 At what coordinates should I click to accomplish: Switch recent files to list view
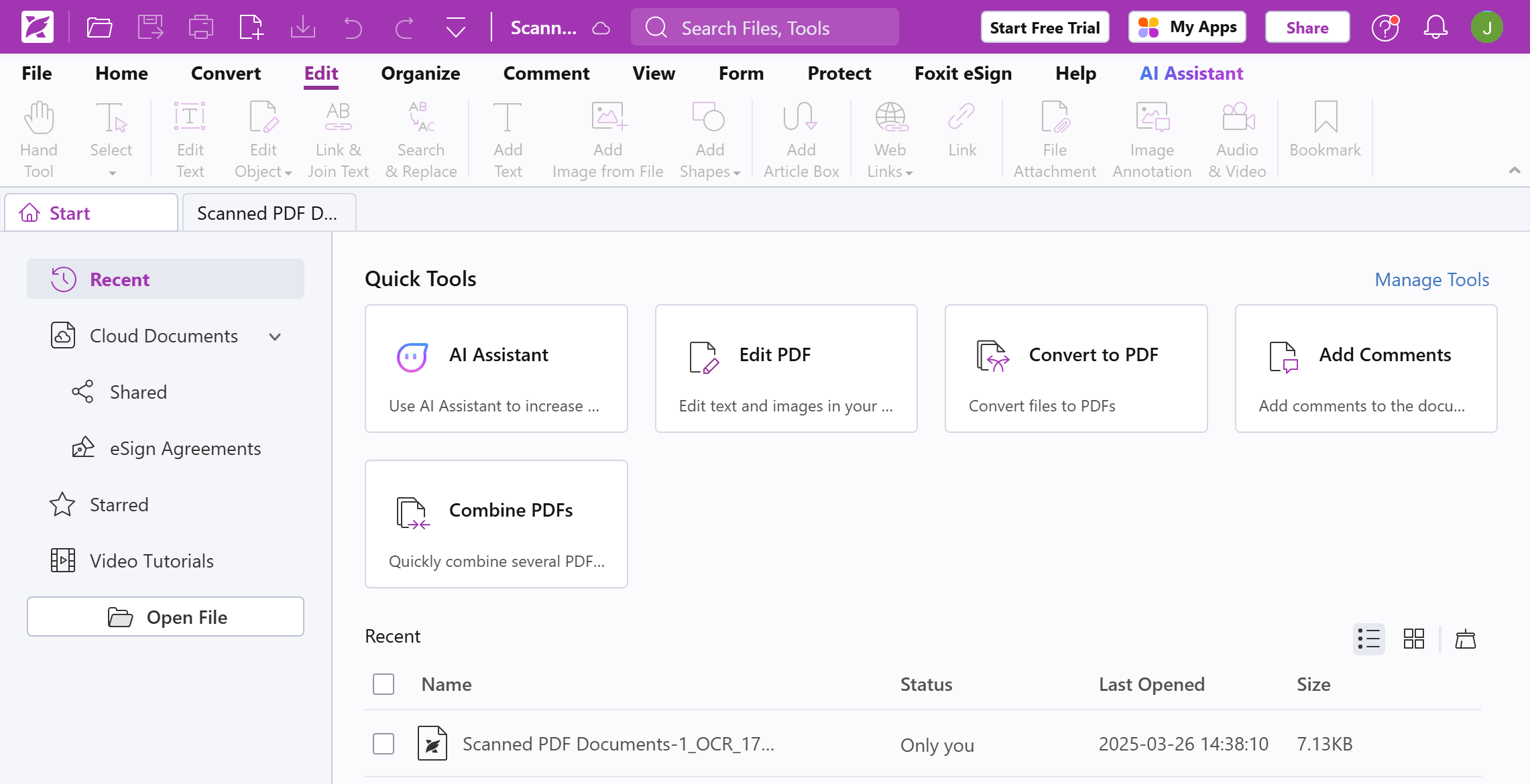coord(1368,639)
